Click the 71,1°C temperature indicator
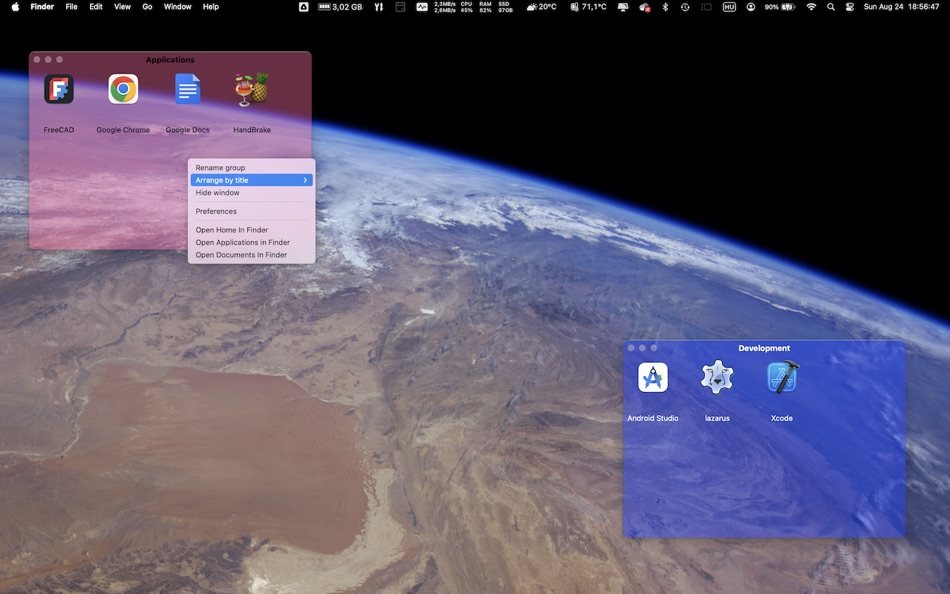This screenshot has width=950, height=594. (x=588, y=7)
